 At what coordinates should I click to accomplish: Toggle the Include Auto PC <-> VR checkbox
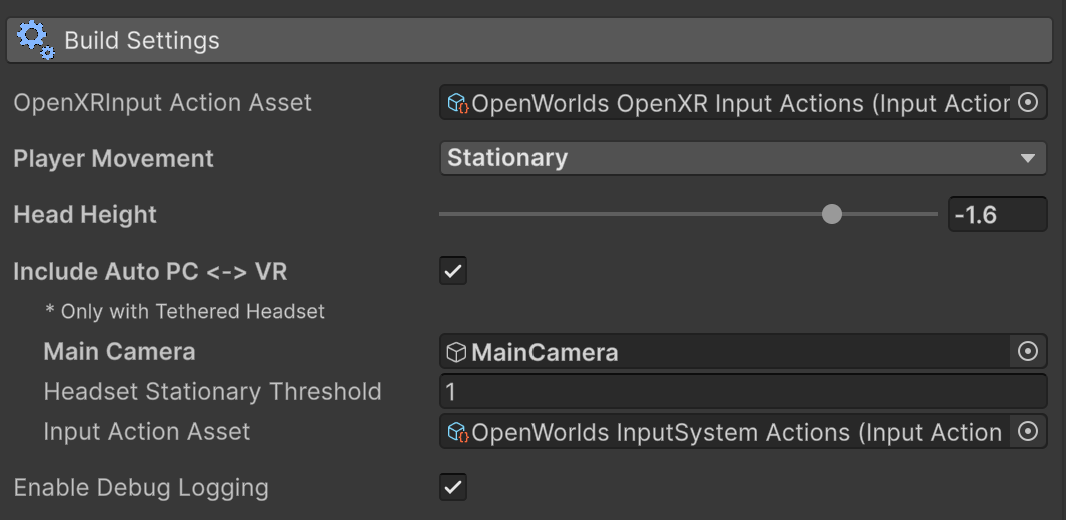pos(453,271)
